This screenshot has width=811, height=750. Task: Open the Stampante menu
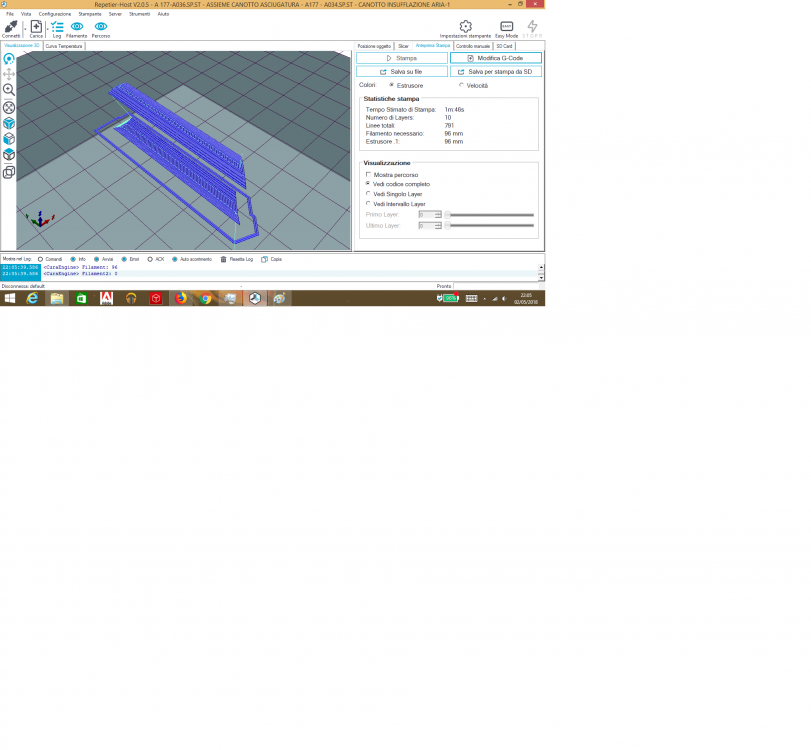[x=90, y=14]
